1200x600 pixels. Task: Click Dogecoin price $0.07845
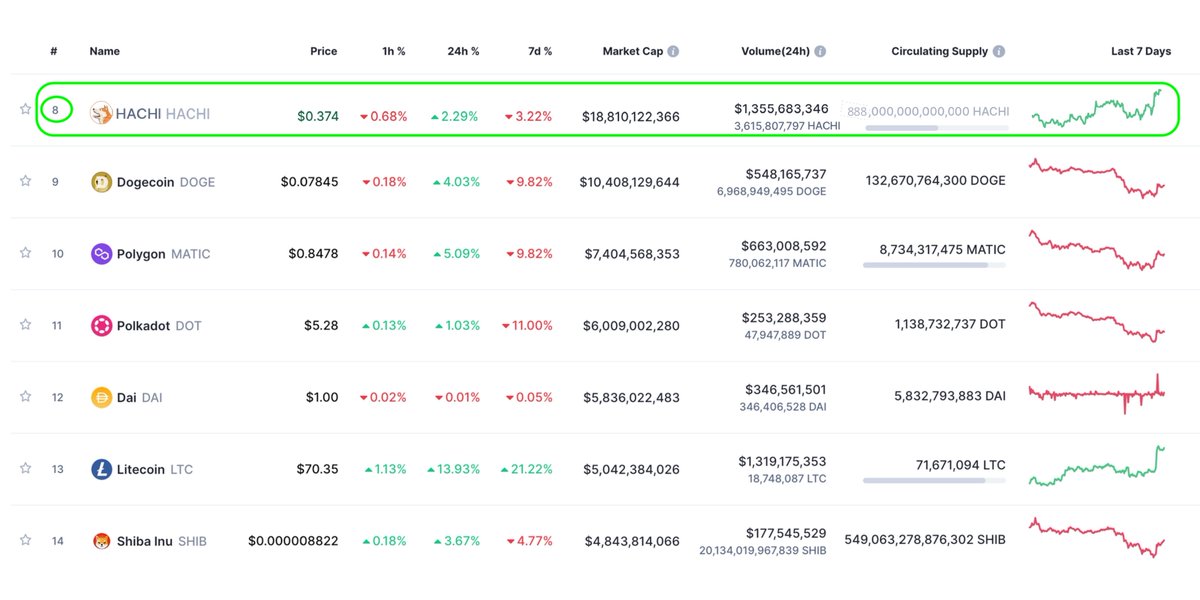[x=309, y=182]
